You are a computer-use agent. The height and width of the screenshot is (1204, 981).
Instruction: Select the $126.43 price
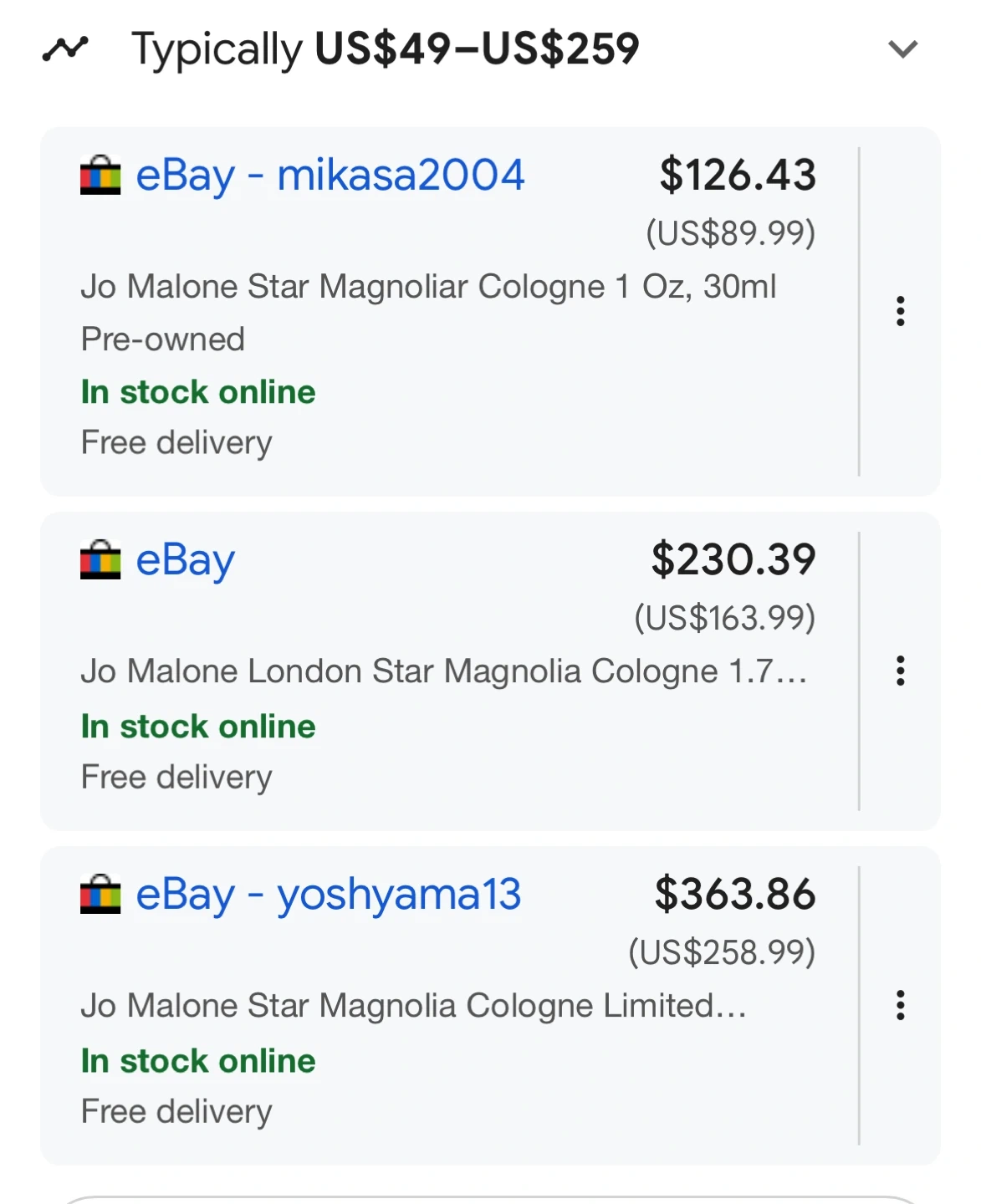click(x=737, y=176)
